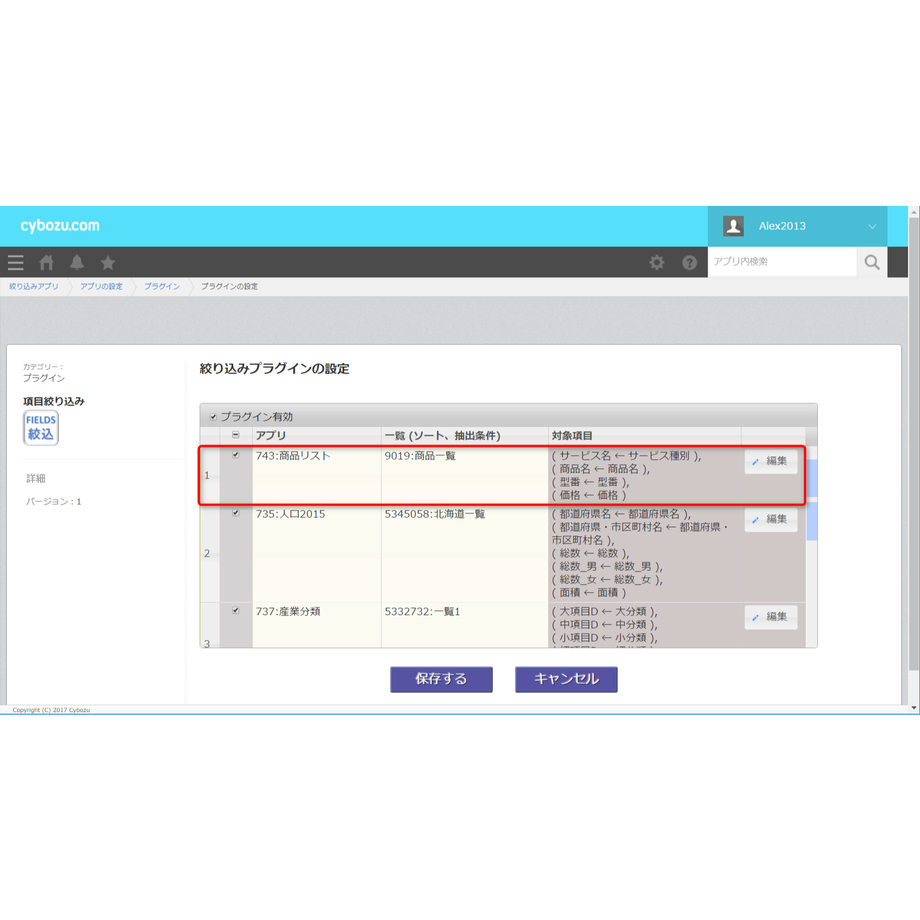Viewport: 920px width, 920px height.
Task: Uncheck the 737:産業分類 row checkbox
Action: (x=236, y=610)
